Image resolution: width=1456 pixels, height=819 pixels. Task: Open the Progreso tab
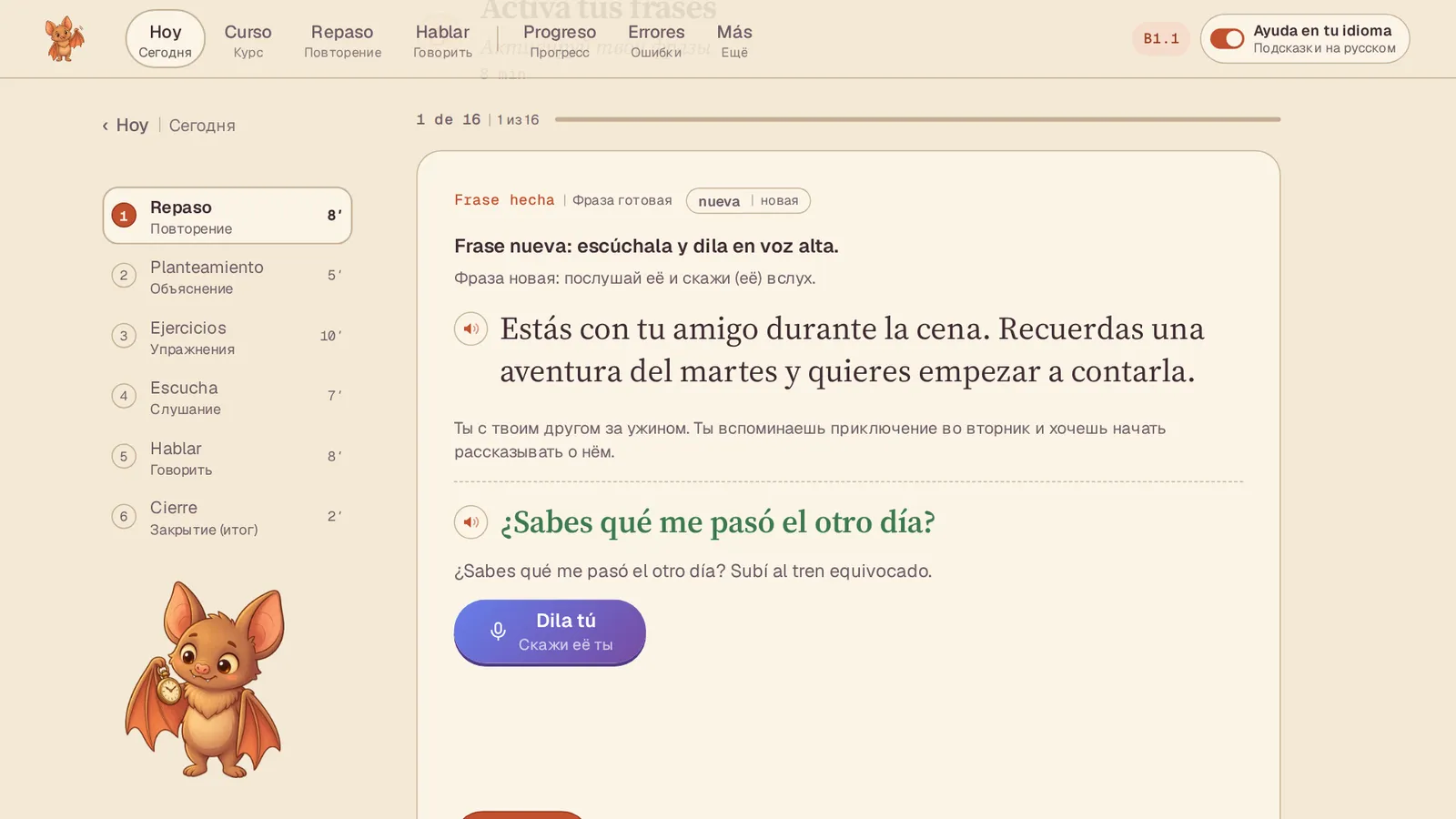click(x=560, y=40)
